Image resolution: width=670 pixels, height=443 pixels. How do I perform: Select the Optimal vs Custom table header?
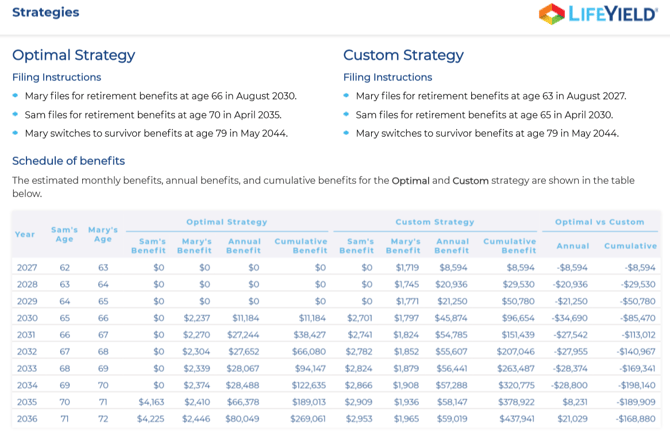pos(600,222)
